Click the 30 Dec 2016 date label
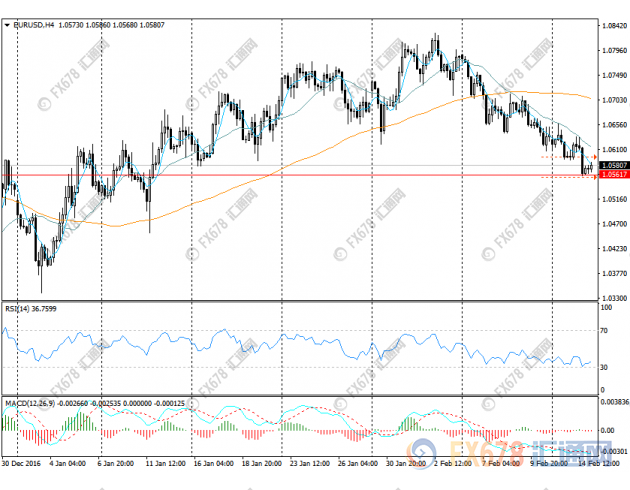The width and height of the screenshot is (630, 490). coord(22,464)
